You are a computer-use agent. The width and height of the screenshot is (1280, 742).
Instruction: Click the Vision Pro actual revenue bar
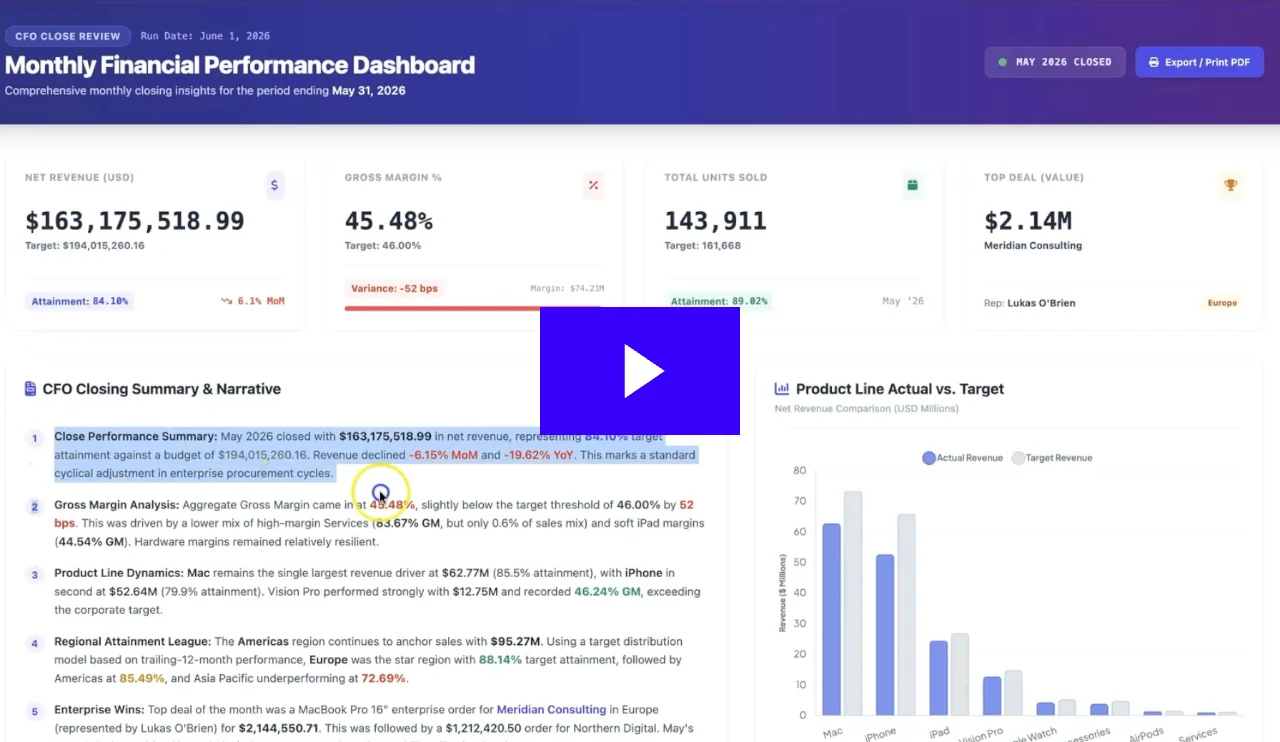click(x=992, y=696)
